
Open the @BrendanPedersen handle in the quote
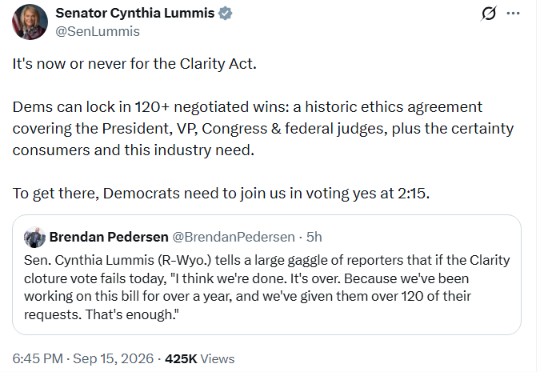coord(234,237)
